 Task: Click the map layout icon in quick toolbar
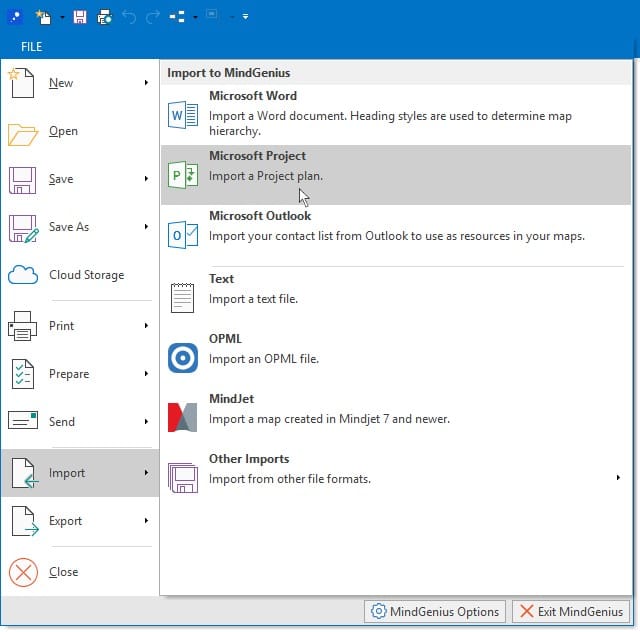pyautogui.click(x=177, y=17)
